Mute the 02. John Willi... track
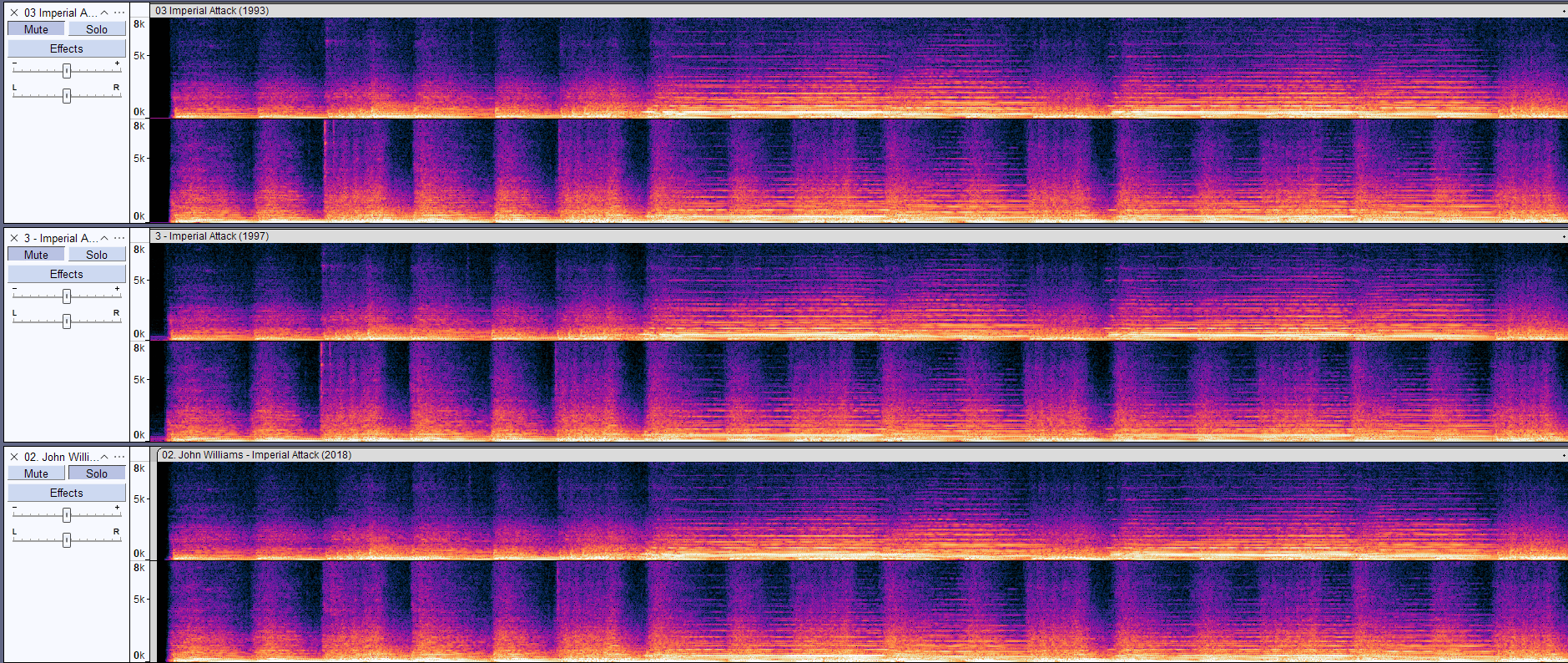The width and height of the screenshot is (1568, 663). coord(36,473)
